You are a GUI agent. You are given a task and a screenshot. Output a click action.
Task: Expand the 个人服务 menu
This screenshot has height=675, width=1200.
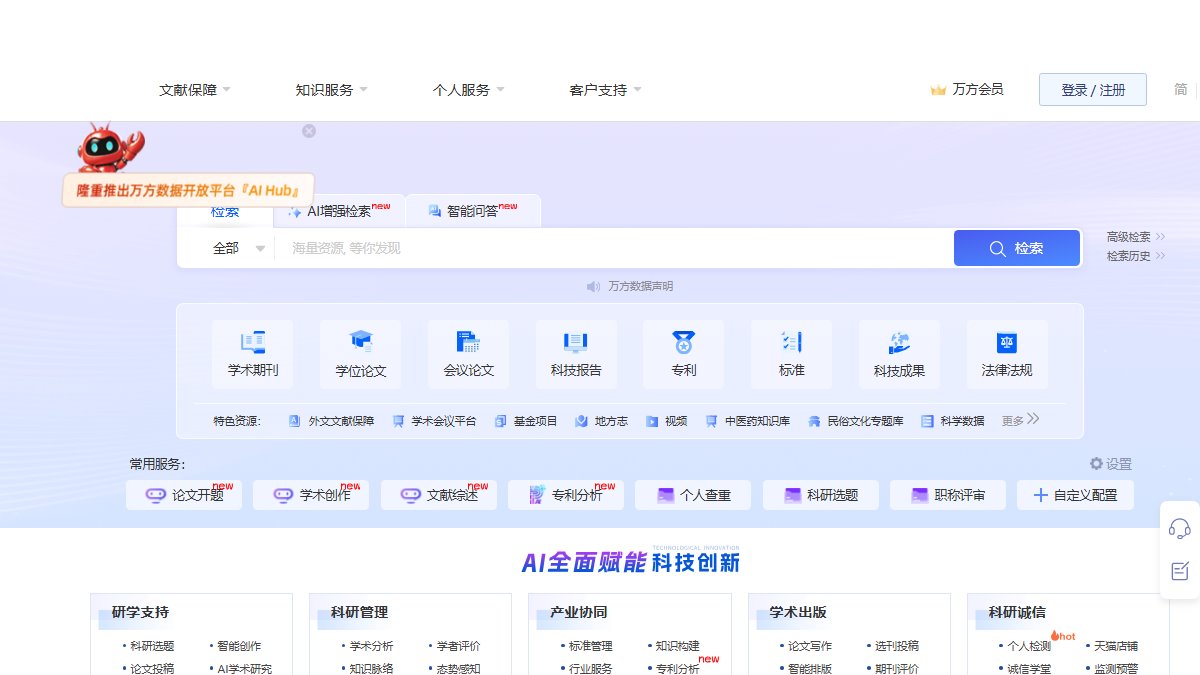point(469,90)
